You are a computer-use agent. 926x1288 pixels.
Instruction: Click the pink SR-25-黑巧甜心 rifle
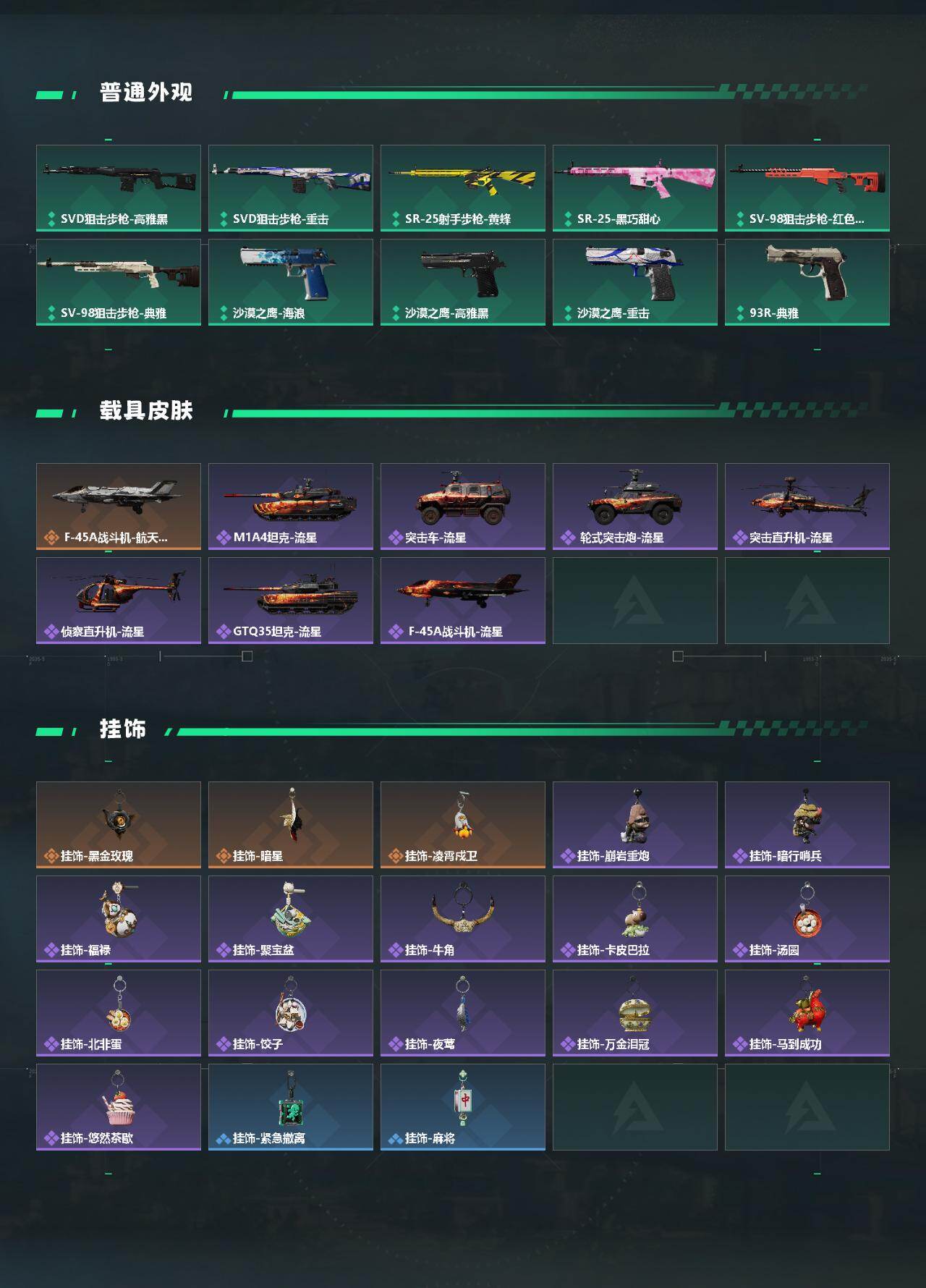(635, 188)
